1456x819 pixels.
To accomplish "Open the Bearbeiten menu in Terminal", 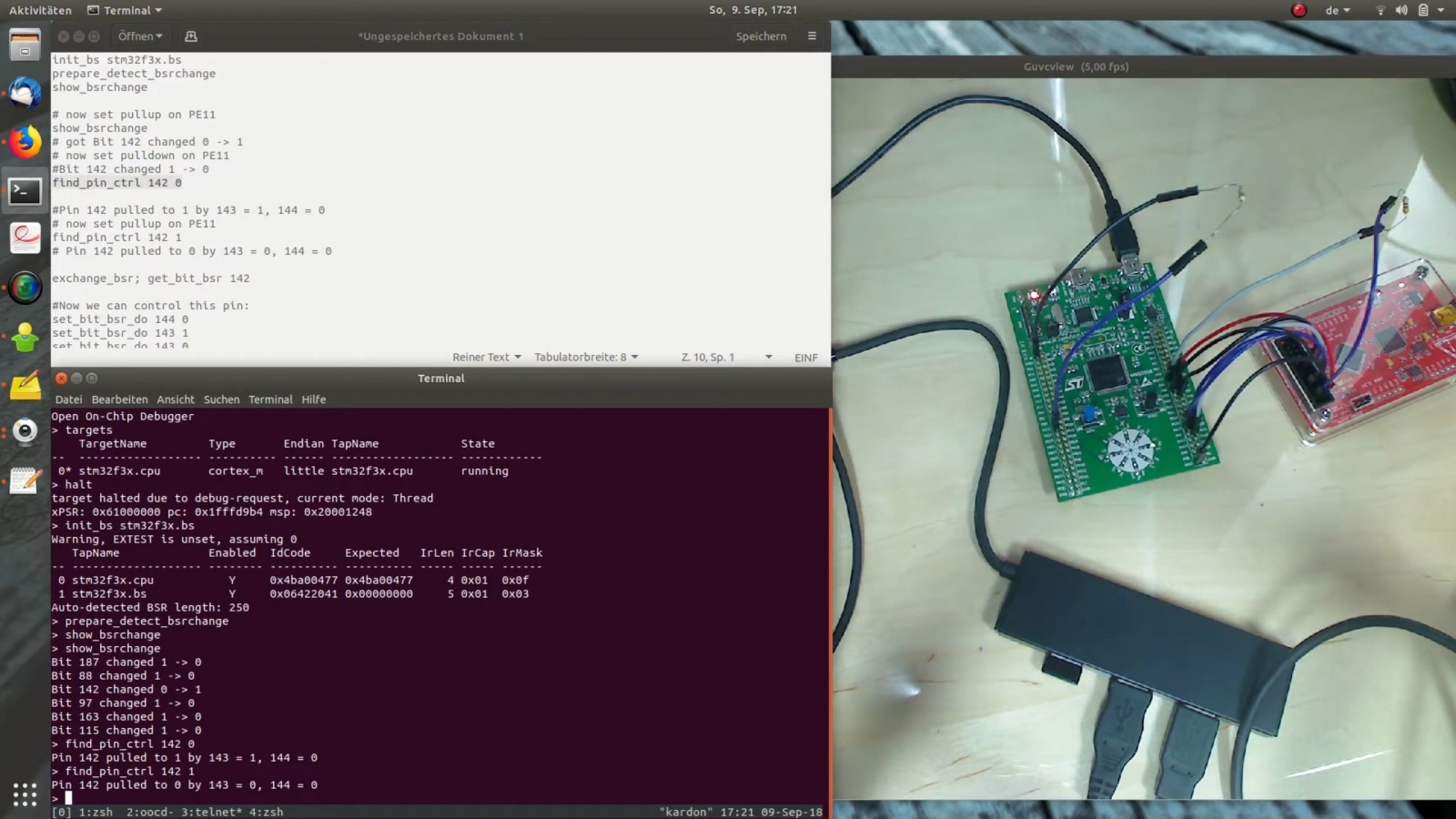I will point(119,399).
